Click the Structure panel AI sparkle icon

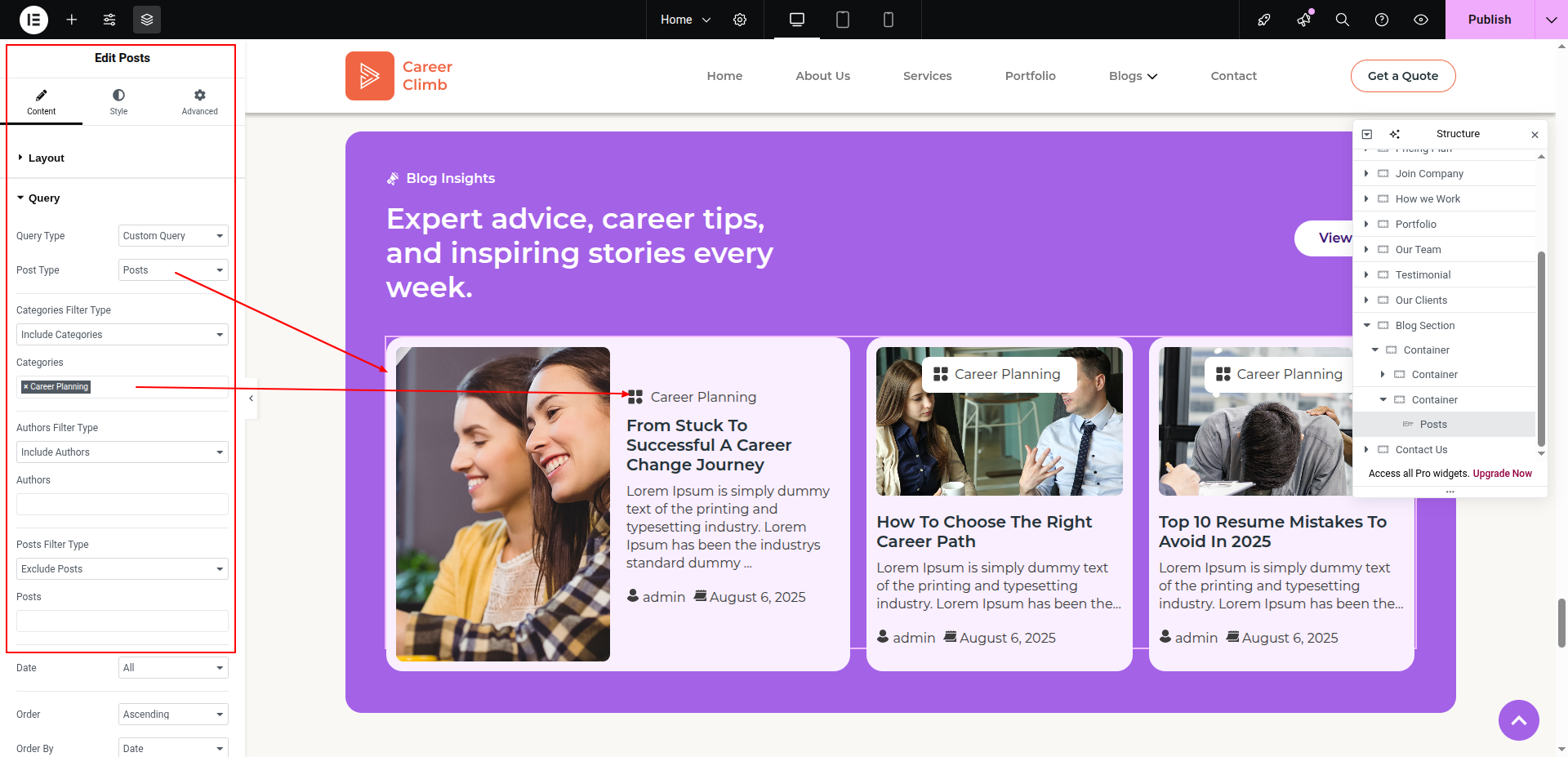[x=1395, y=134]
